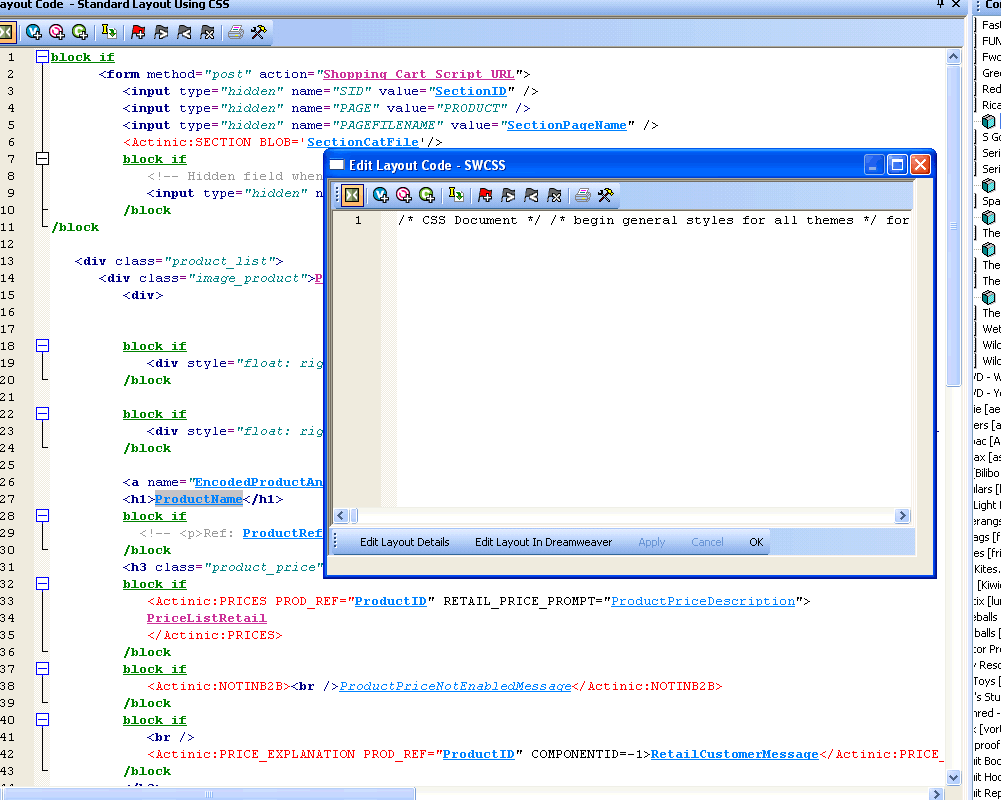Click ProductPriceNotEnabledMessage variable link

(455, 686)
